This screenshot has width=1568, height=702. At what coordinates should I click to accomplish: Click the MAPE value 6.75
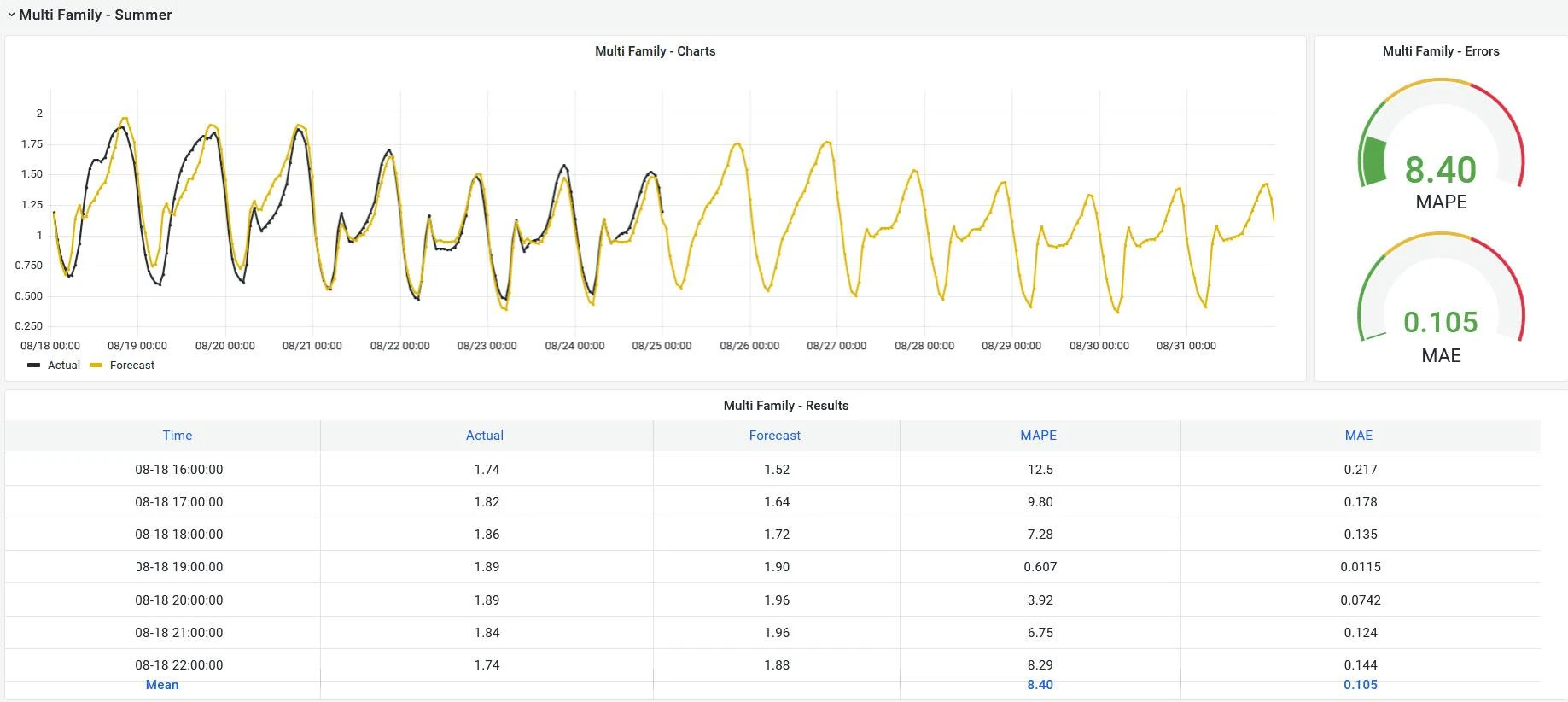click(1040, 633)
